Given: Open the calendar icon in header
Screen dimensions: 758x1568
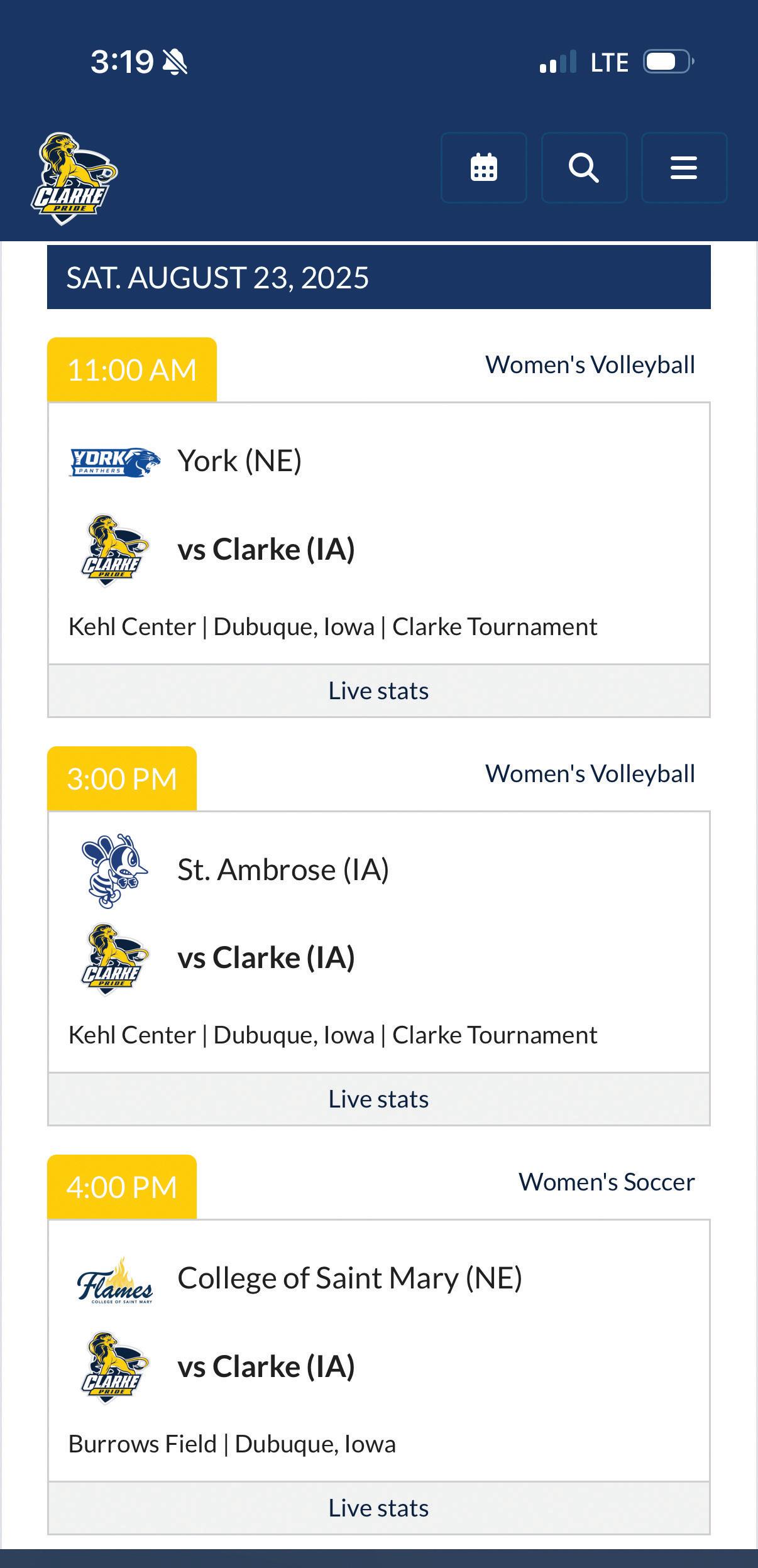Looking at the screenshot, I should point(483,168).
